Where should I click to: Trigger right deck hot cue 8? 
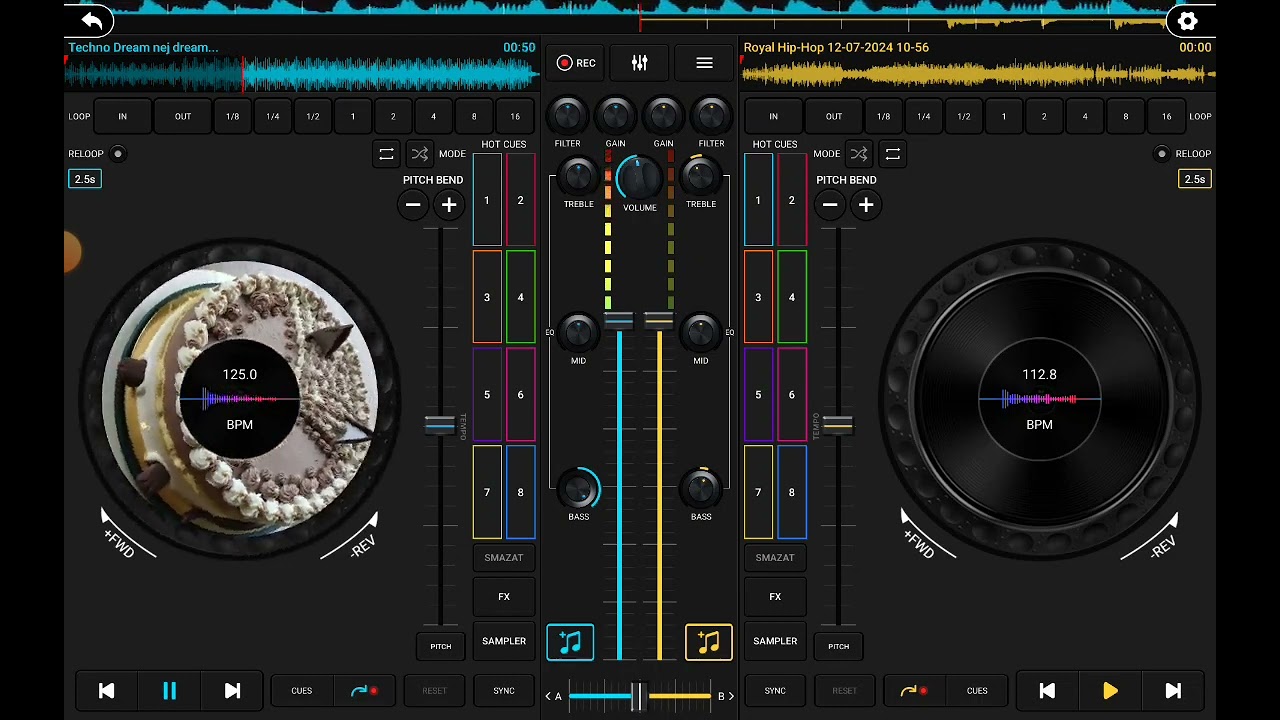792,492
